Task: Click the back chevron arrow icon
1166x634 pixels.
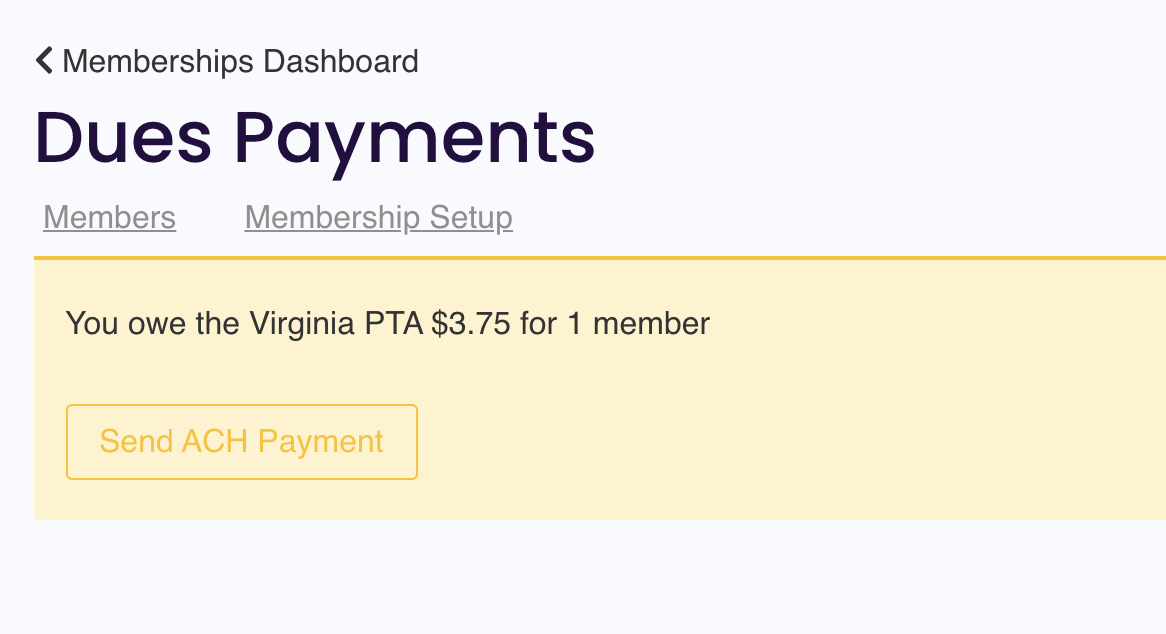Action: tap(44, 61)
